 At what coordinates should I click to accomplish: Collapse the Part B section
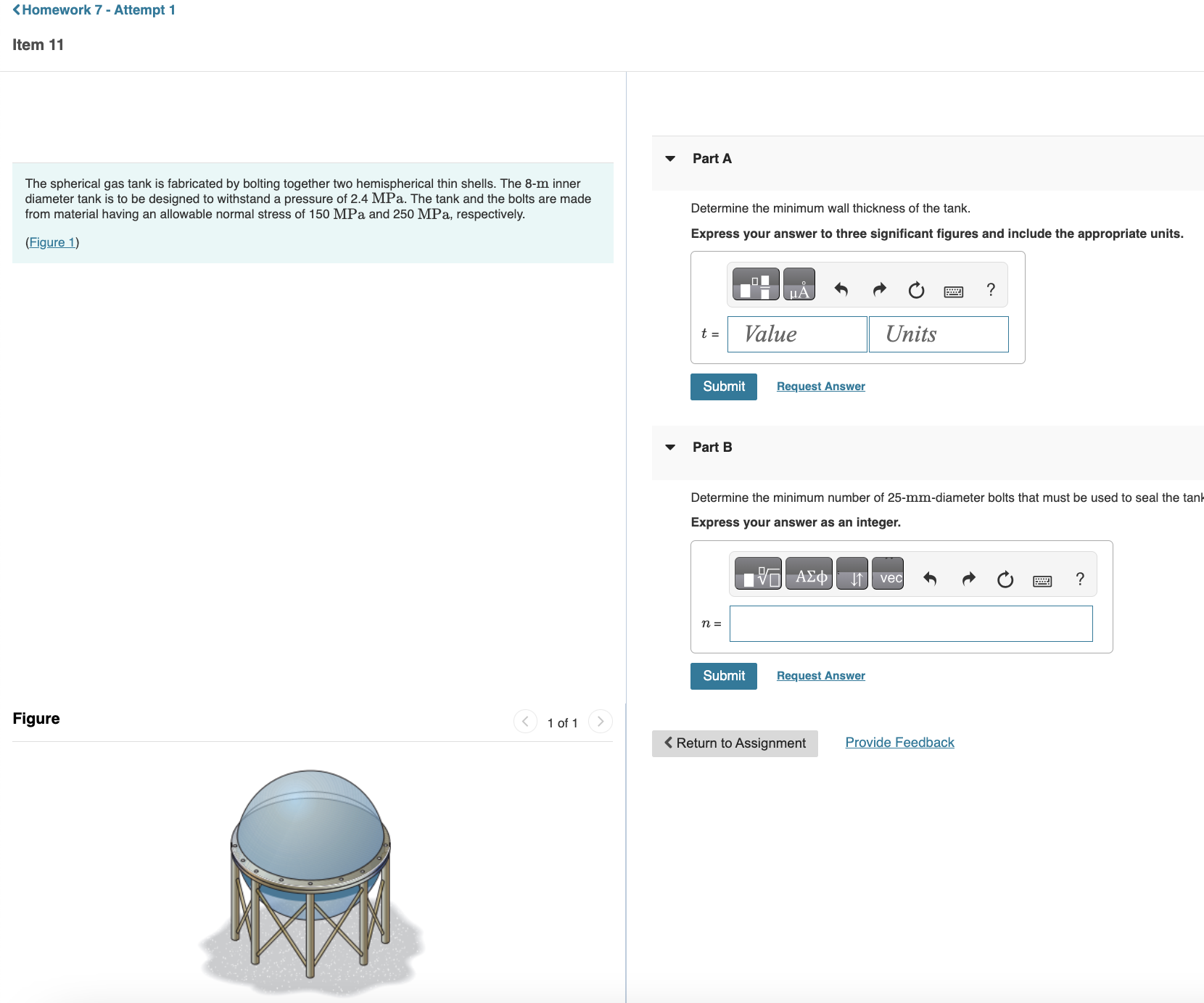pos(671,447)
